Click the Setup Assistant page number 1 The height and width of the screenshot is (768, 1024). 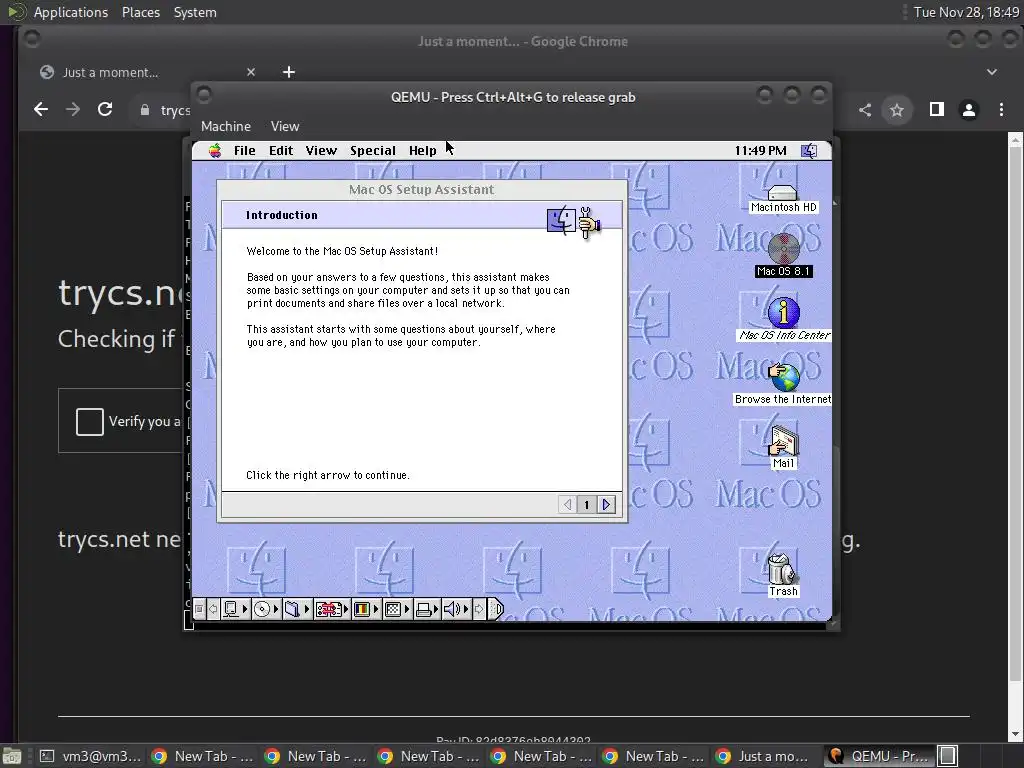(586, 504)
